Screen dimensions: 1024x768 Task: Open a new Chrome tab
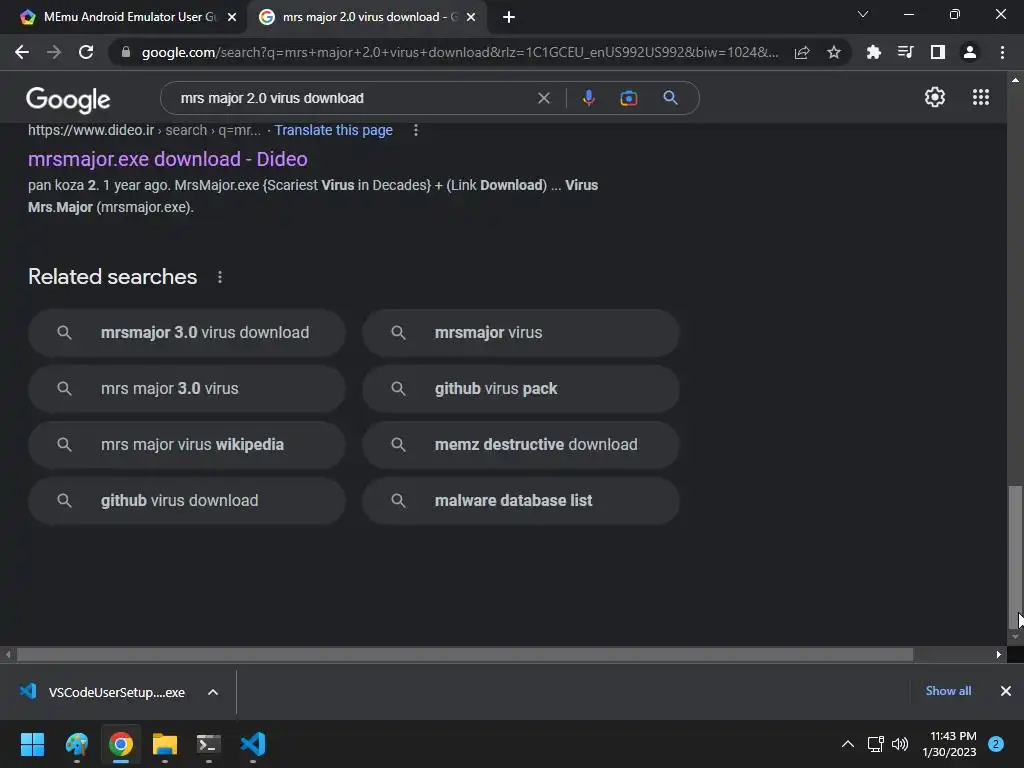pyautogui.click(x=509, y=17)
